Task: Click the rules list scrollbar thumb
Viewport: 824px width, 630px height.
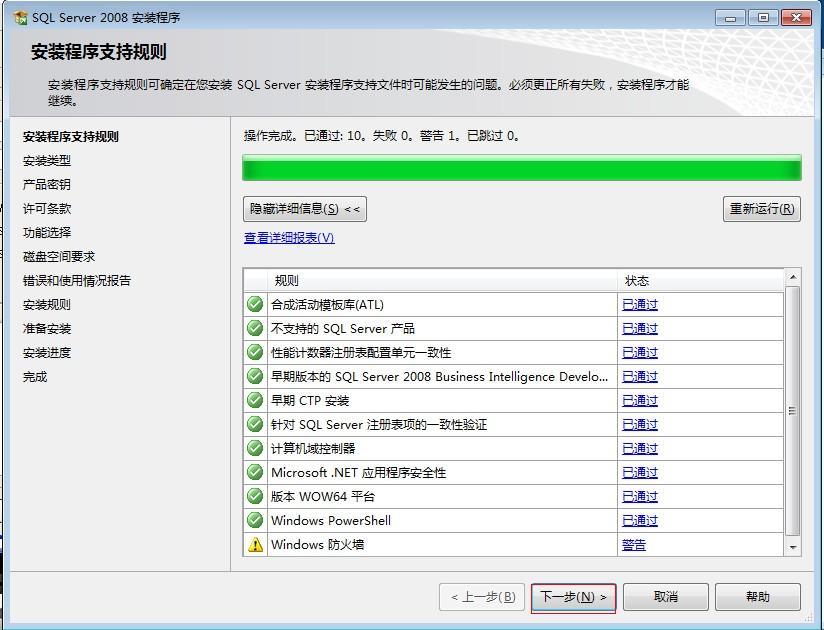Action: (793, 411)
